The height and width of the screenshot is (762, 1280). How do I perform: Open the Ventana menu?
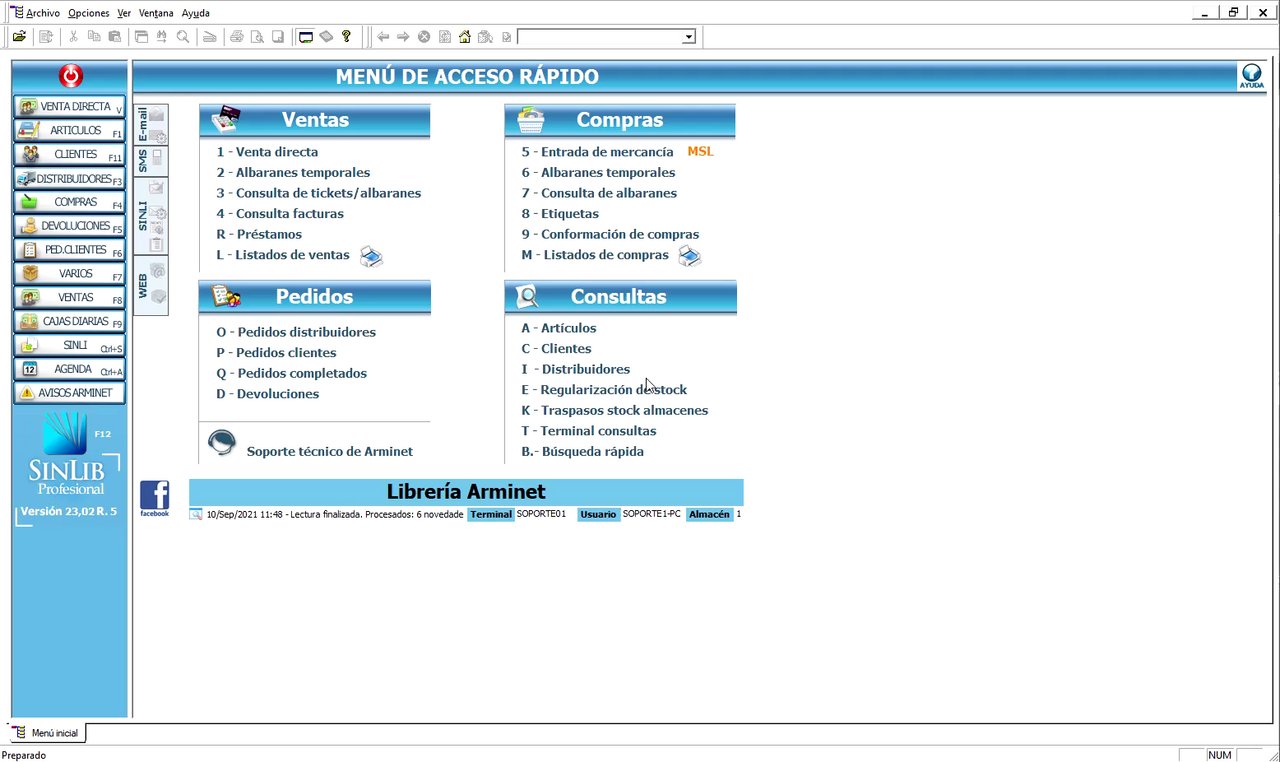(x=156, y=13)
